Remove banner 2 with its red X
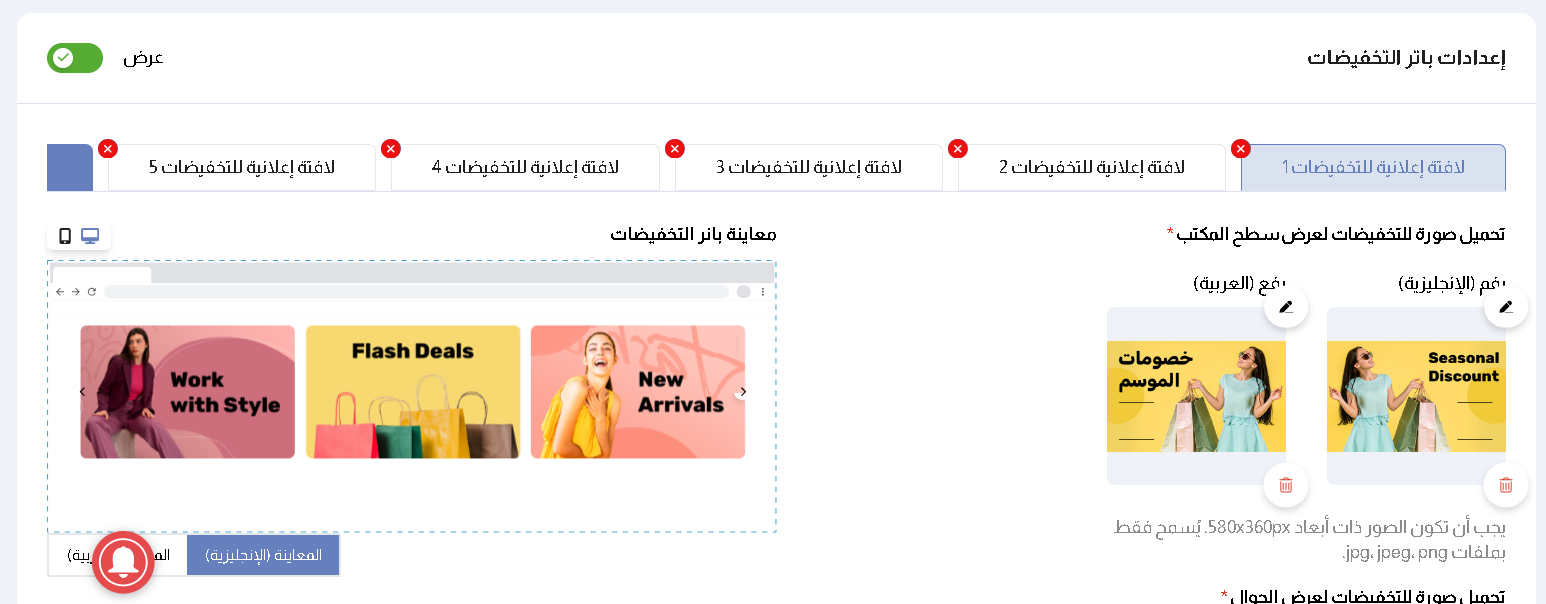 pos(958,149)
